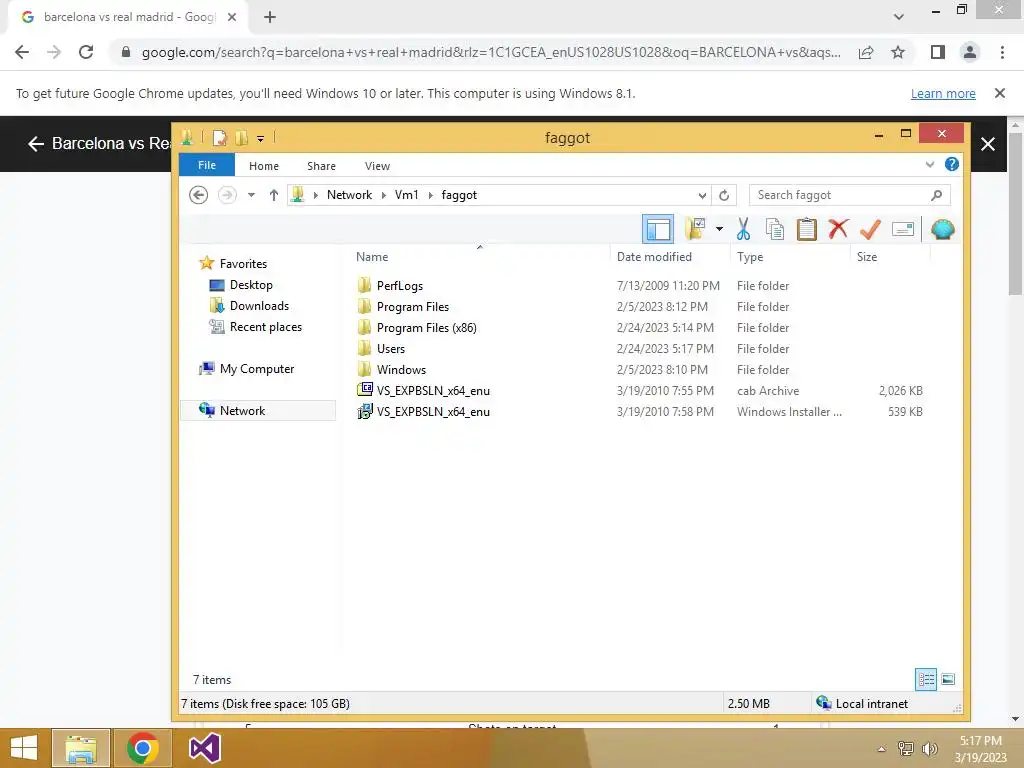Open Visual Studio from taskbar
The image size is (1024, 768).
204,748
